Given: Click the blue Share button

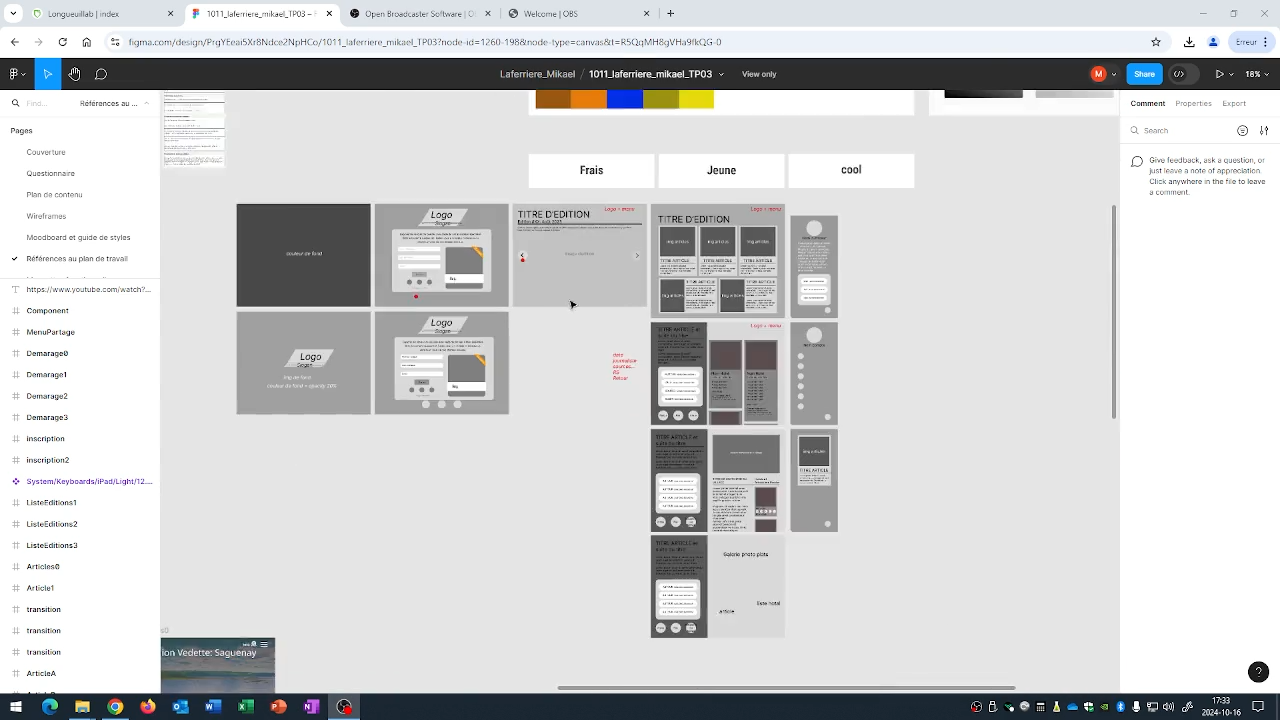Looking at the screenshot, I should coord(1144,74).
